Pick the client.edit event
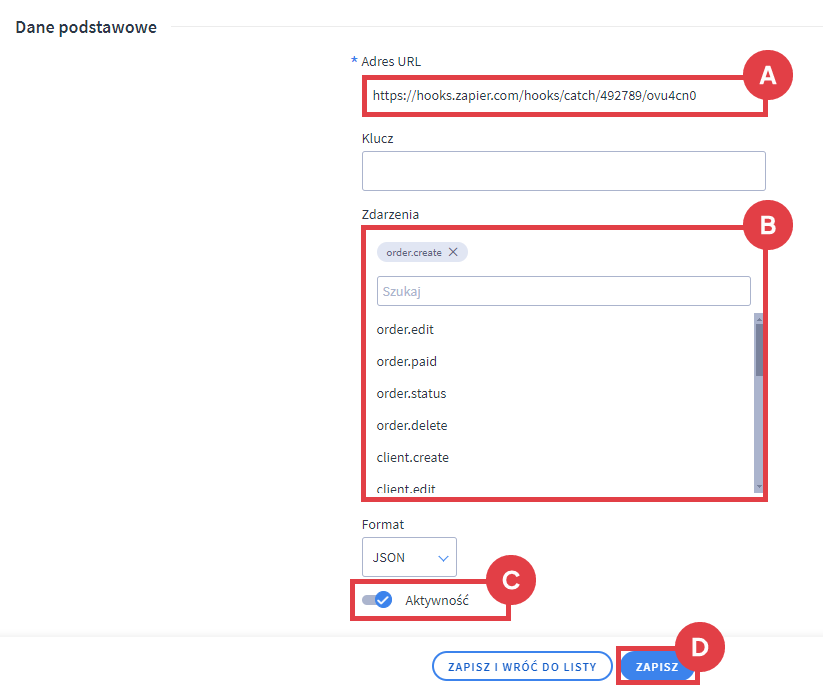823x695 pixels. [x=406, y=489]
